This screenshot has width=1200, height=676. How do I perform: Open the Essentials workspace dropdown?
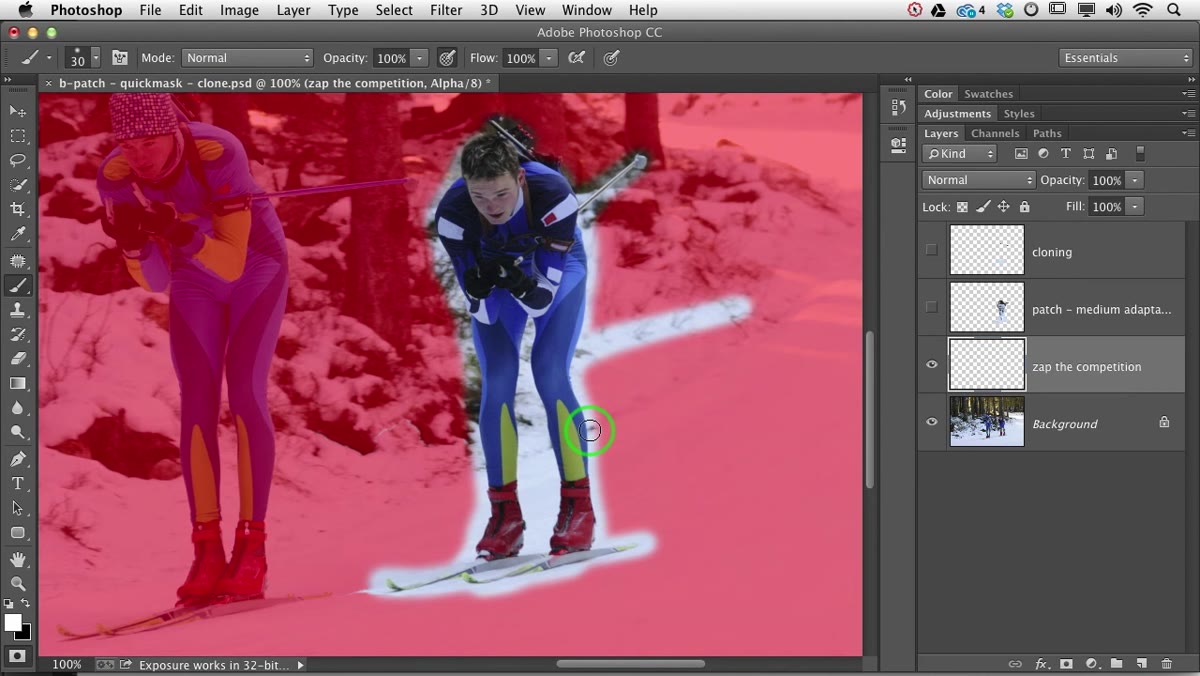[x=1126, y=58]
